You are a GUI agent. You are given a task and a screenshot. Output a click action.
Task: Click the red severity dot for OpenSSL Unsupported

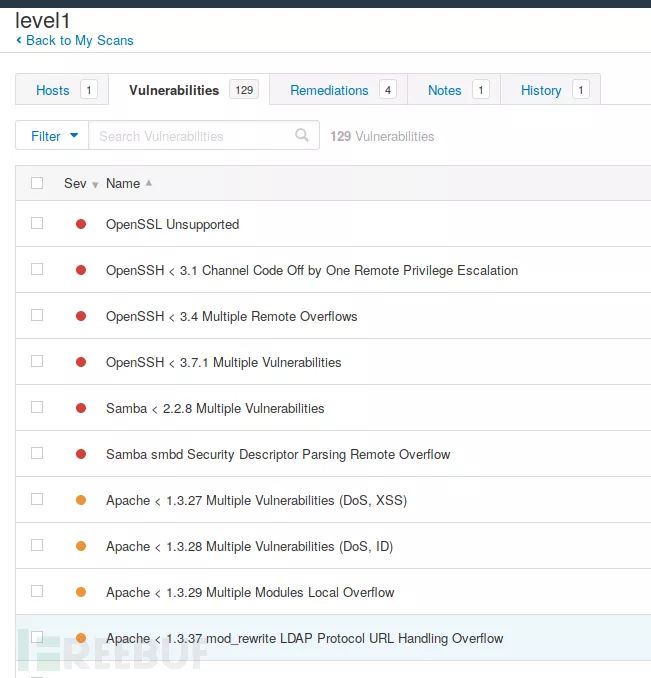click(81, 224)
